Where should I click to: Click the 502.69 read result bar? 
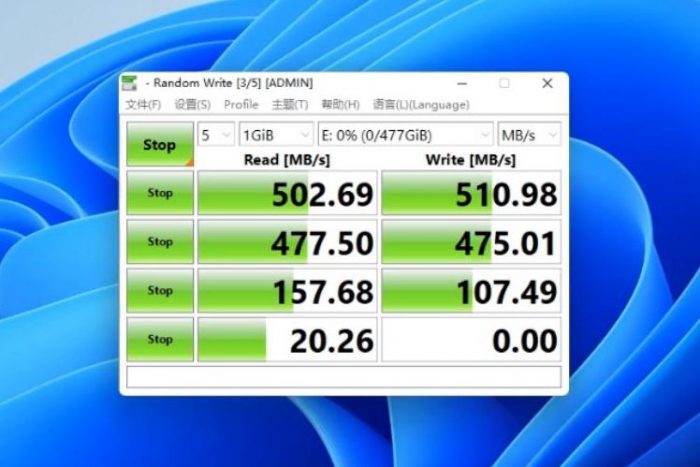(x=288, y=194)
